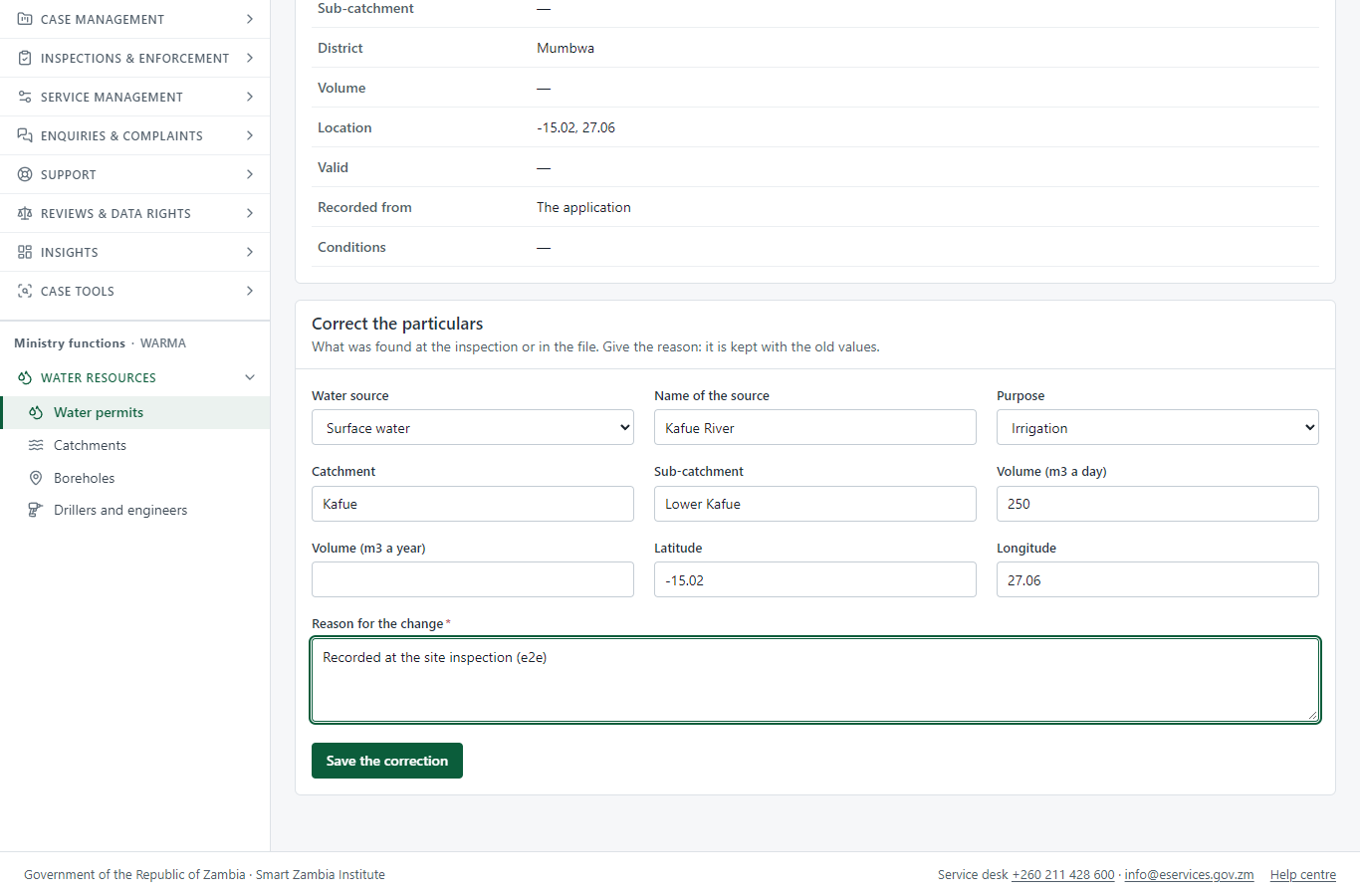The width and height of the screenshot is (1360, 896).
Task: Open the Help centre link
Action: 1303,874
